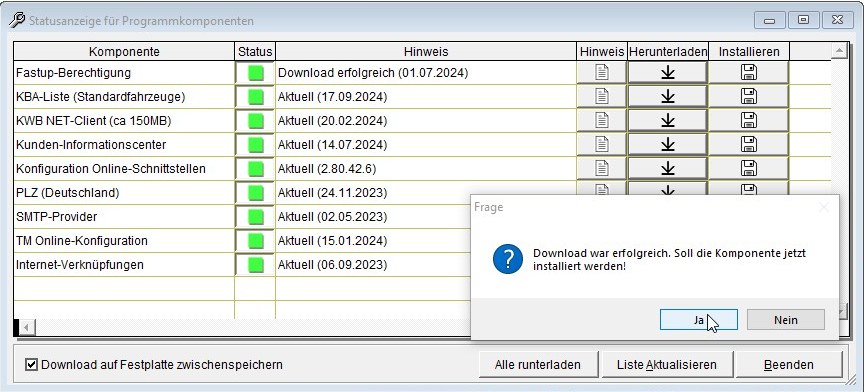
Task: Install the KBA-Liste component
Action: [x=749, y=96]
